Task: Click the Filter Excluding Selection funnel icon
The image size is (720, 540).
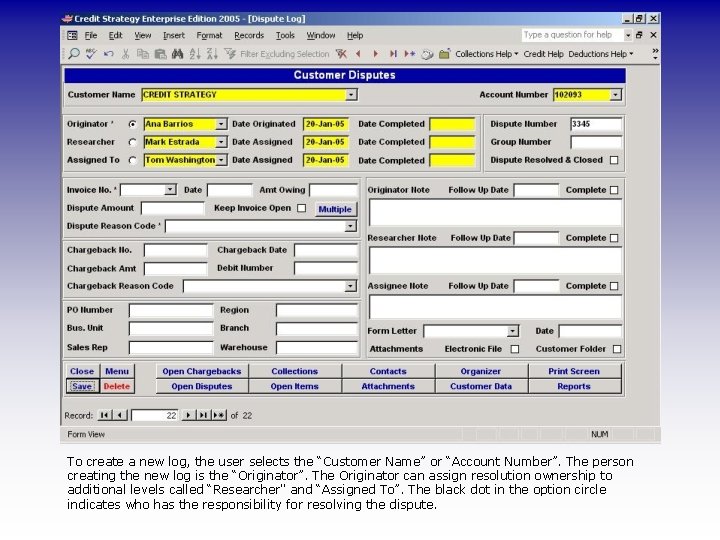Action: point(230,54)
